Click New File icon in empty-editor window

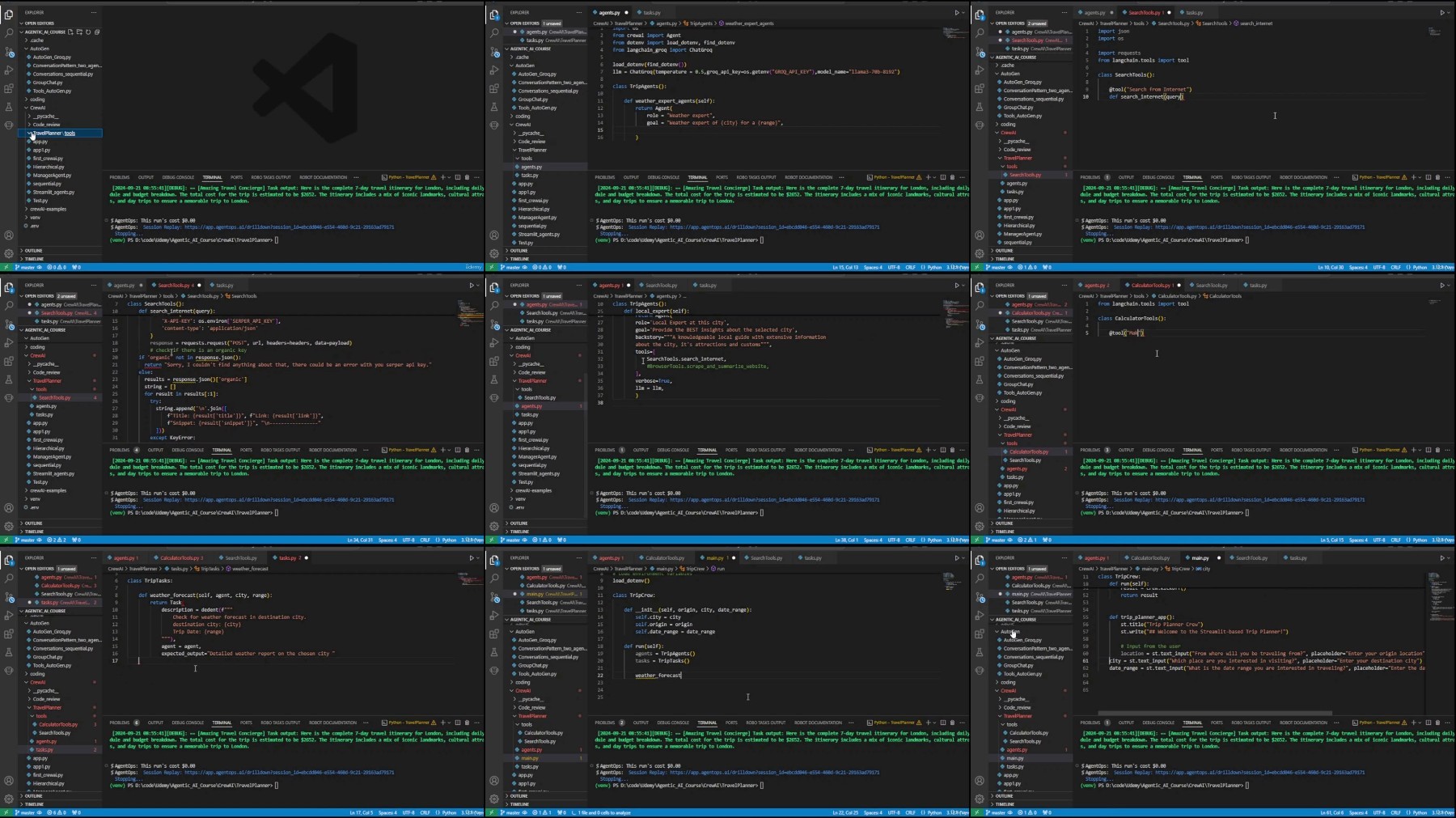[70, 32]
